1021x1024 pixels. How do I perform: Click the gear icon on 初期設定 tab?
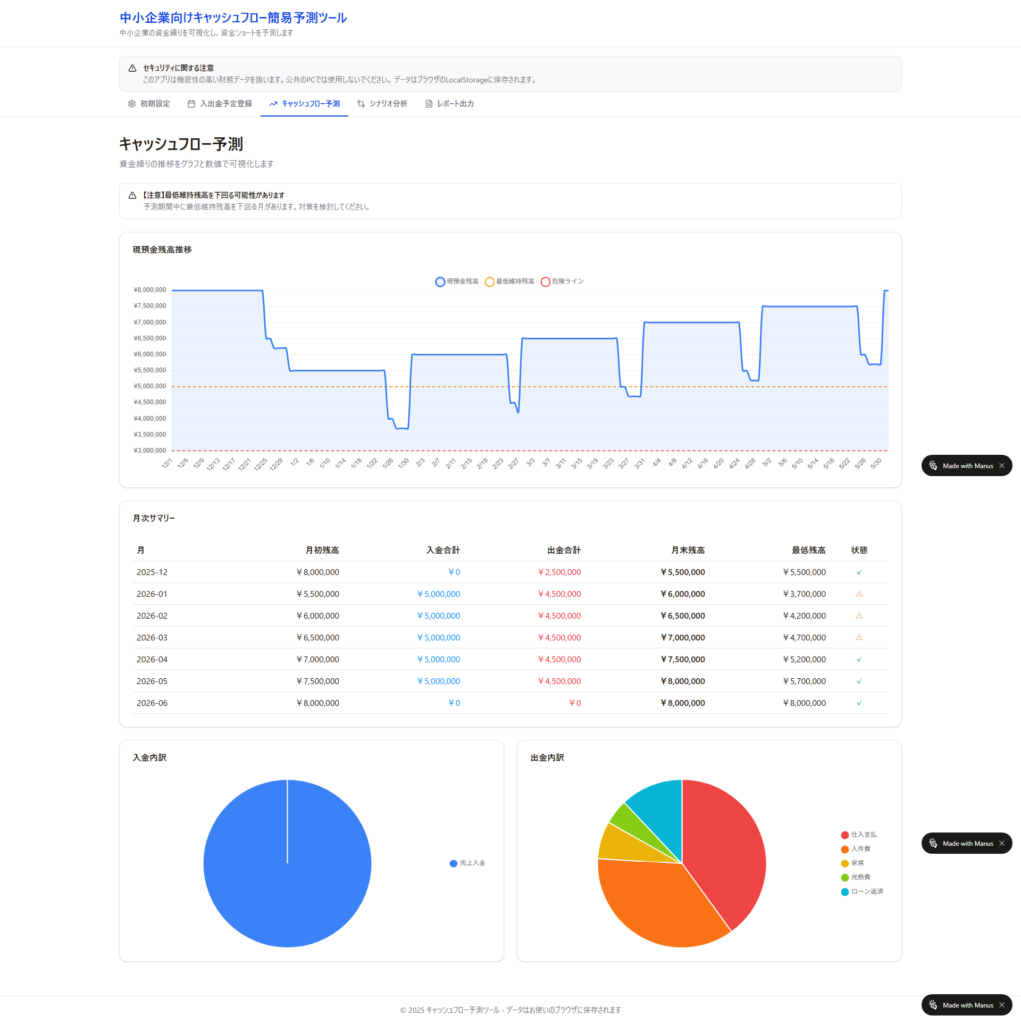[x=131, y=104]
